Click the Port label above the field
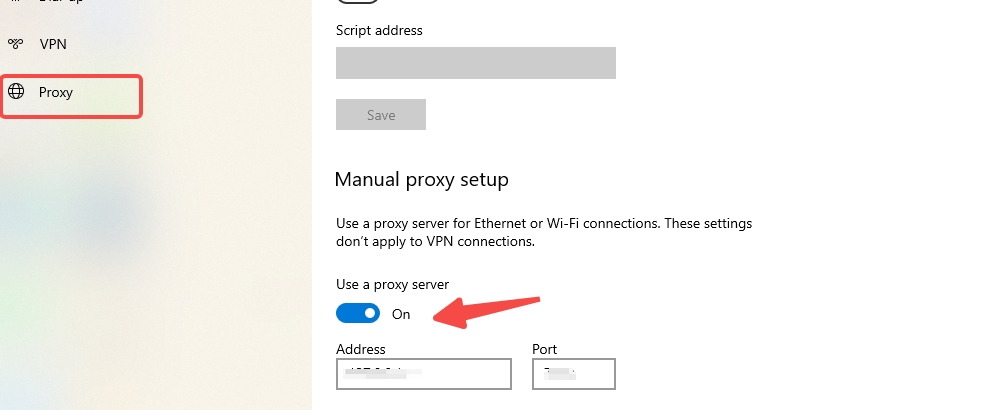990x410 pixels. coord(544,349)
